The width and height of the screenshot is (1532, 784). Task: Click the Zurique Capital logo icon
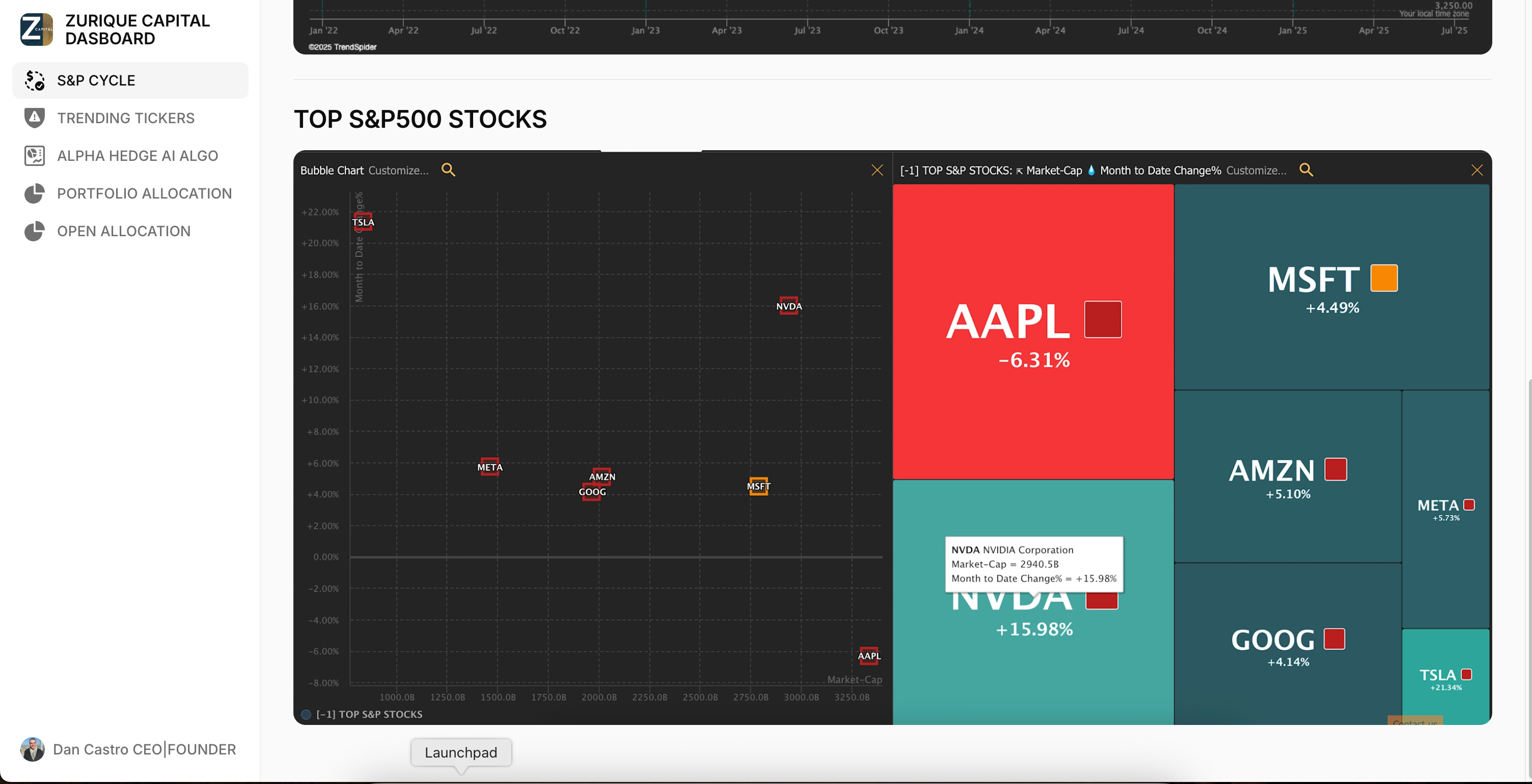[x=36, y=29]
